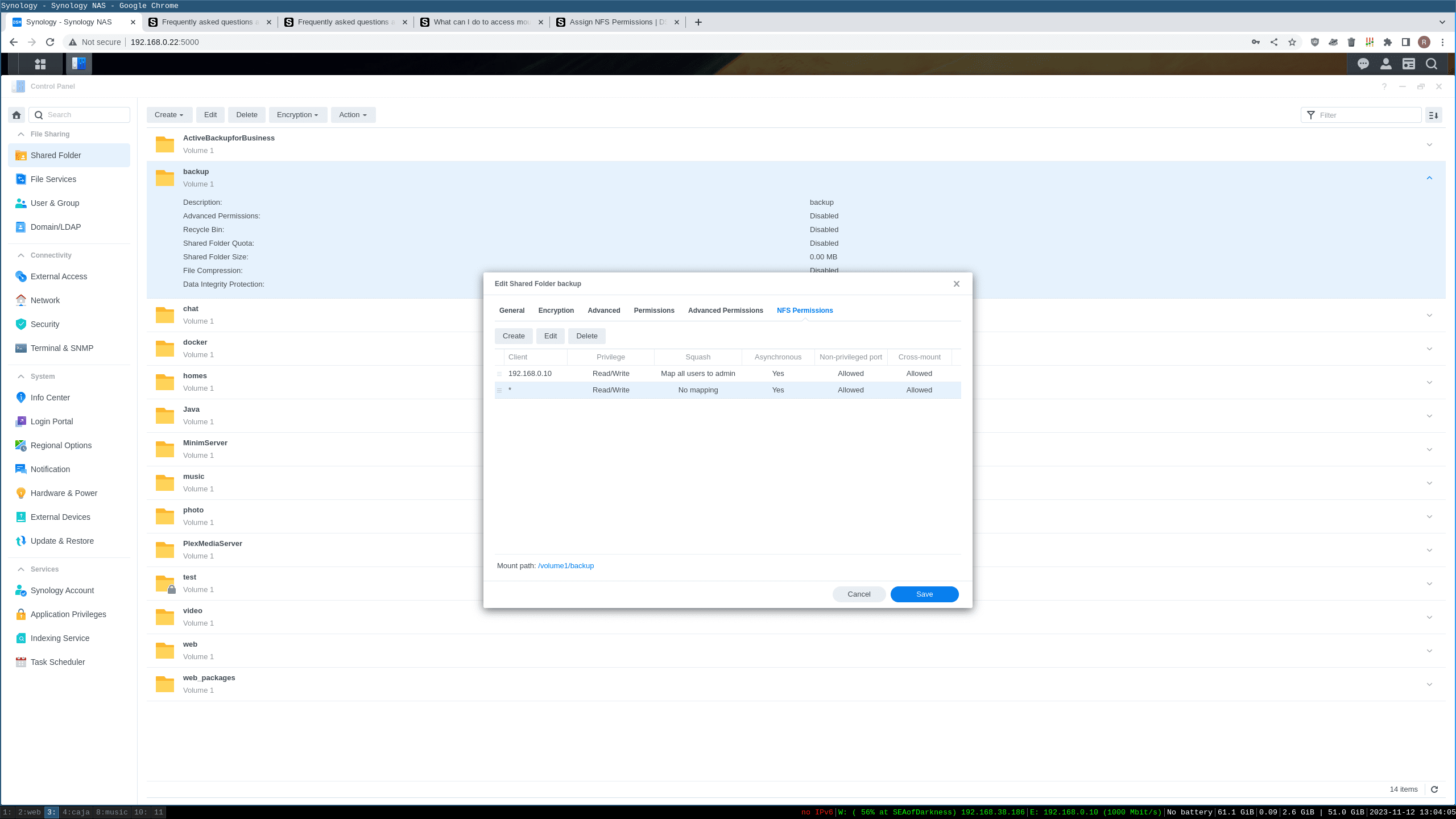Image resolution: width=1456 pixels, height=819 pixels.
Task: Collapse the File Sharing section
Action: click(x=21, y=134)
